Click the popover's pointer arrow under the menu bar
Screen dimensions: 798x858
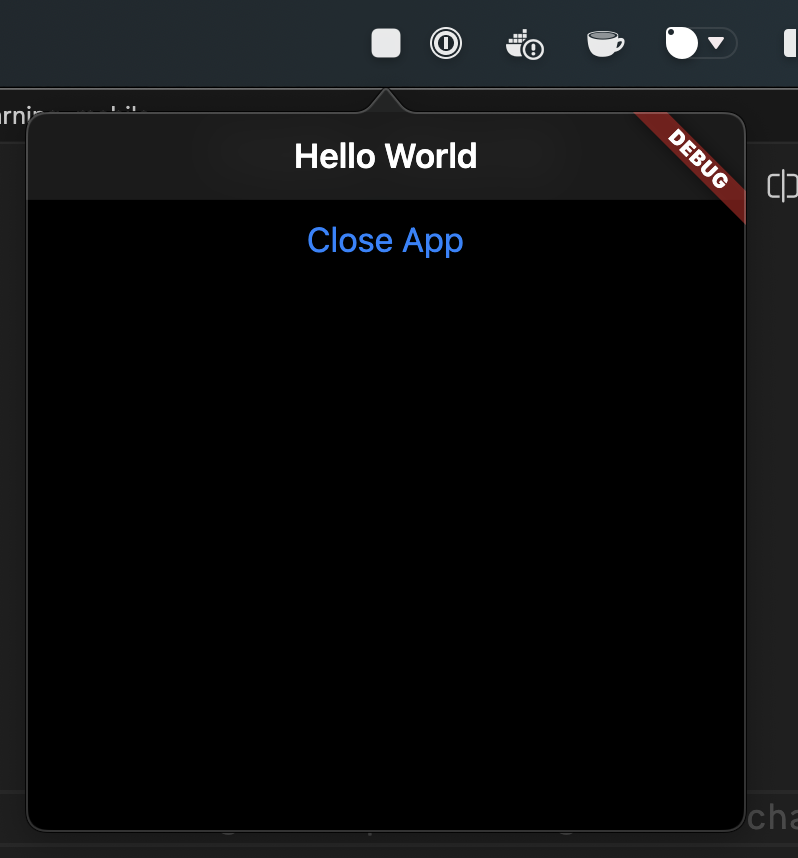(386, 101)
